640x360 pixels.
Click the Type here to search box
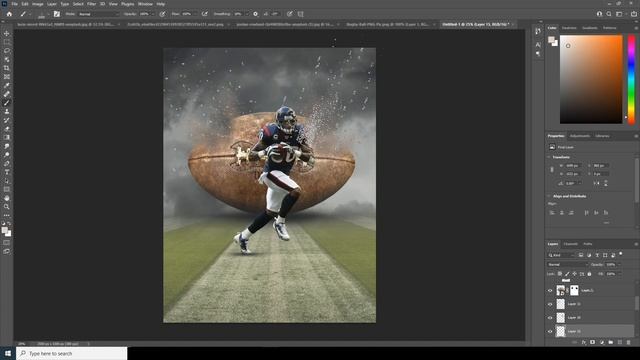pos(72,353)
